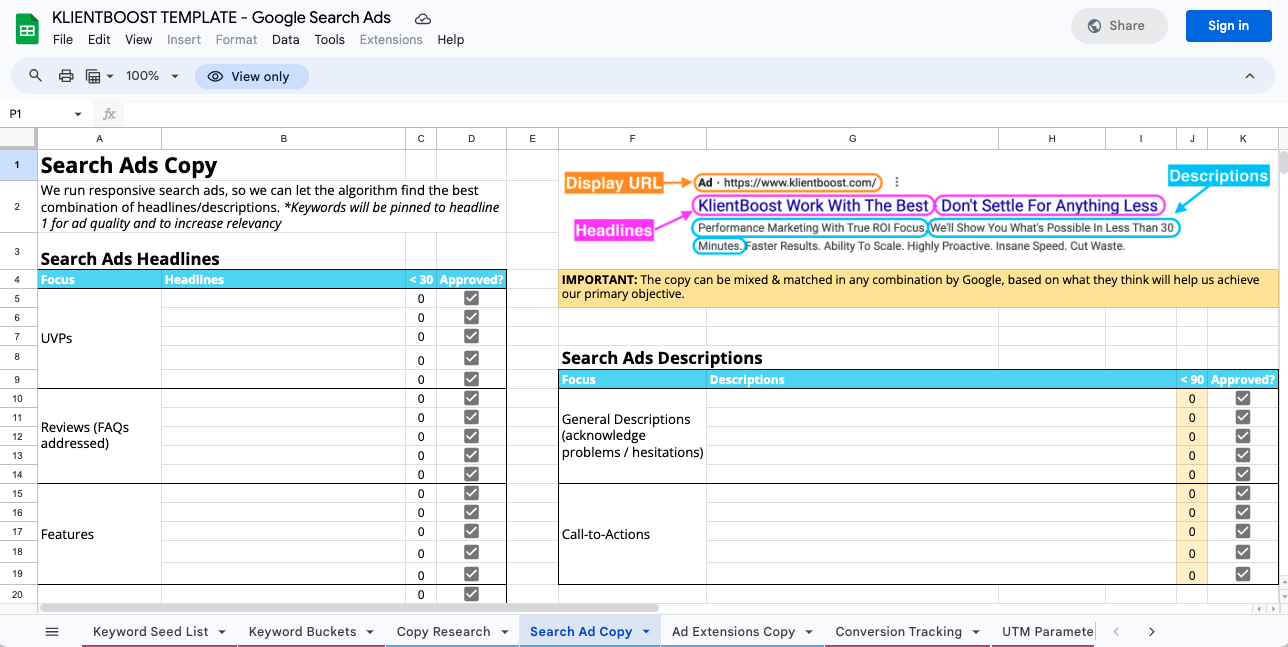Image resolution: width=1288 pixels, height=647 pixels.
Task: Toggle Approved checkbox in row 20 headlines
Action: 471,594
